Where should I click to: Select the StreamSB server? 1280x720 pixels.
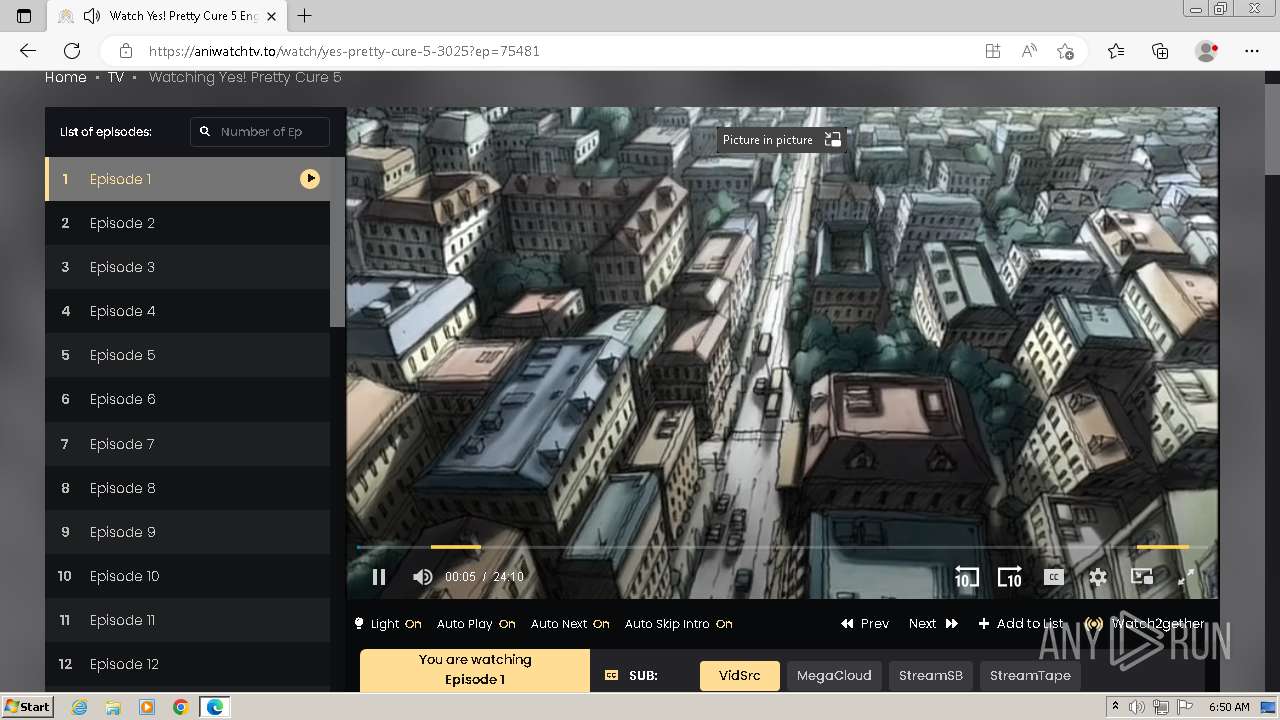point(930,676)
